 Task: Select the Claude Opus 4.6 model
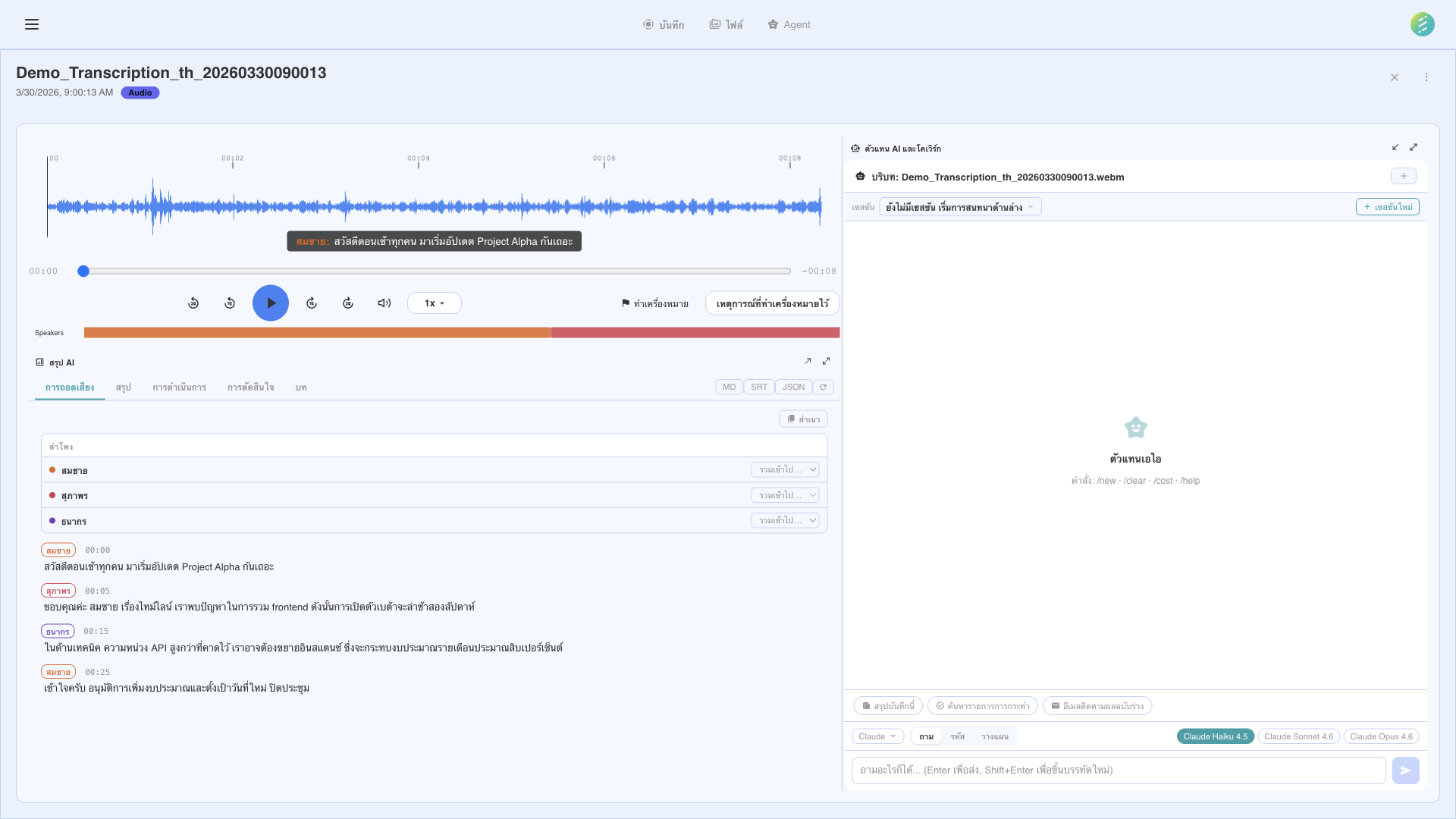1381,736
